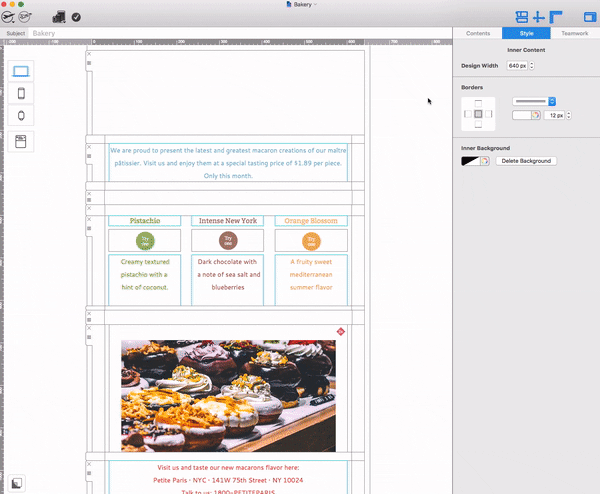Image resolution: width=600 pixels, height=494 pixels.
Task: Click the bottom-left canvas corner icon
Action: point(16,483)
